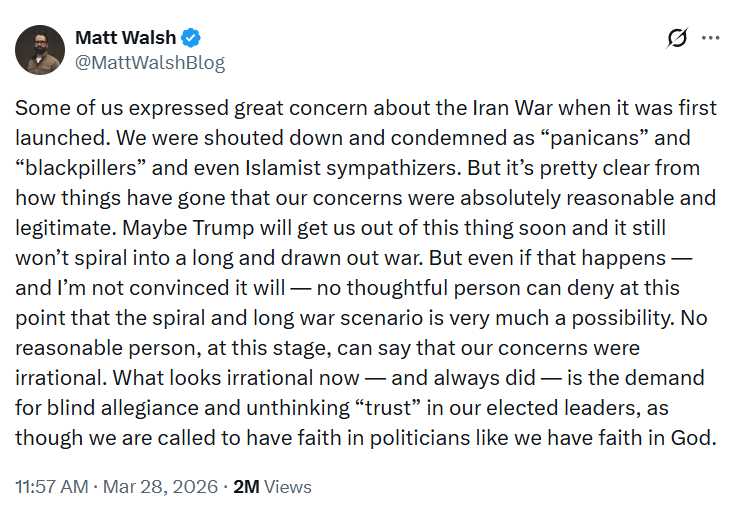The width and height of the screenshot is (742, 515).
Task: Click the opening words "Some of us"
Action: [x=60, y=107]
